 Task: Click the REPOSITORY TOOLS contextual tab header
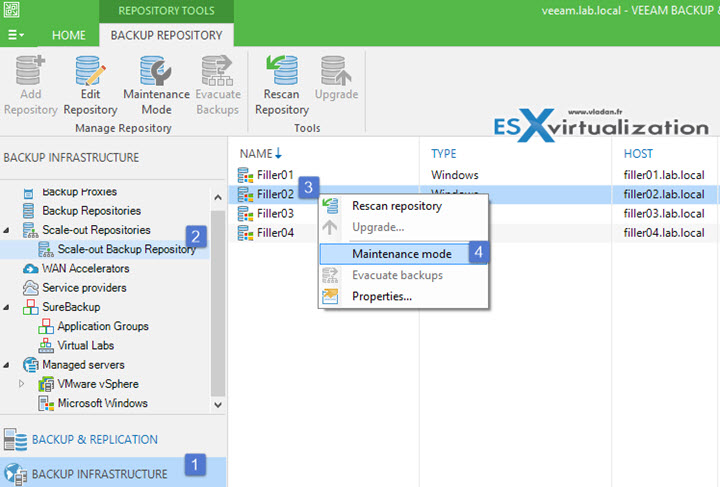(166, 11)
